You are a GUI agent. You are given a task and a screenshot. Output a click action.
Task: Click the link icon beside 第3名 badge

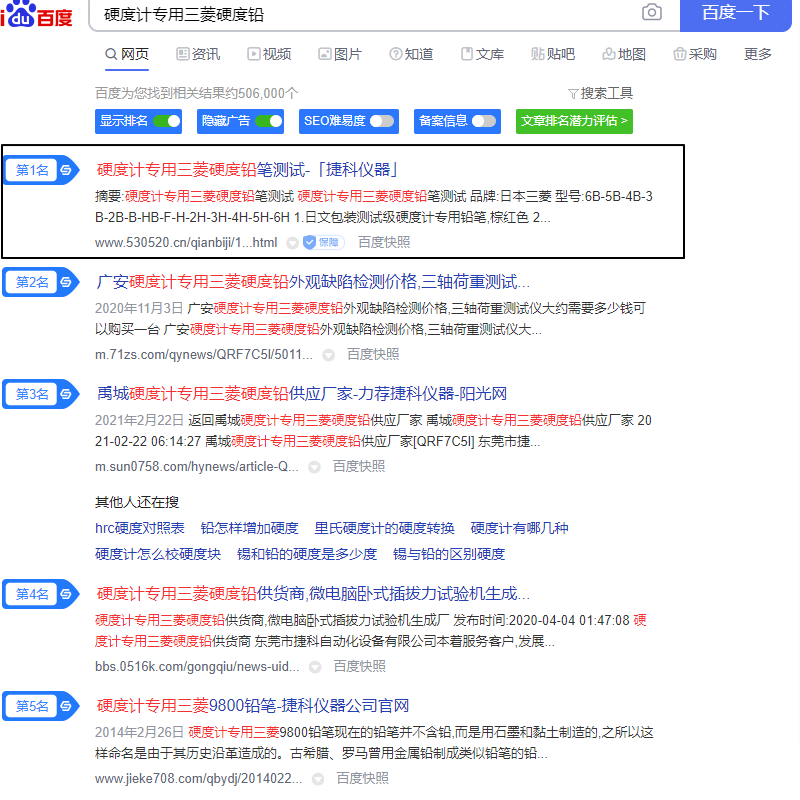(x=66, y=394)
